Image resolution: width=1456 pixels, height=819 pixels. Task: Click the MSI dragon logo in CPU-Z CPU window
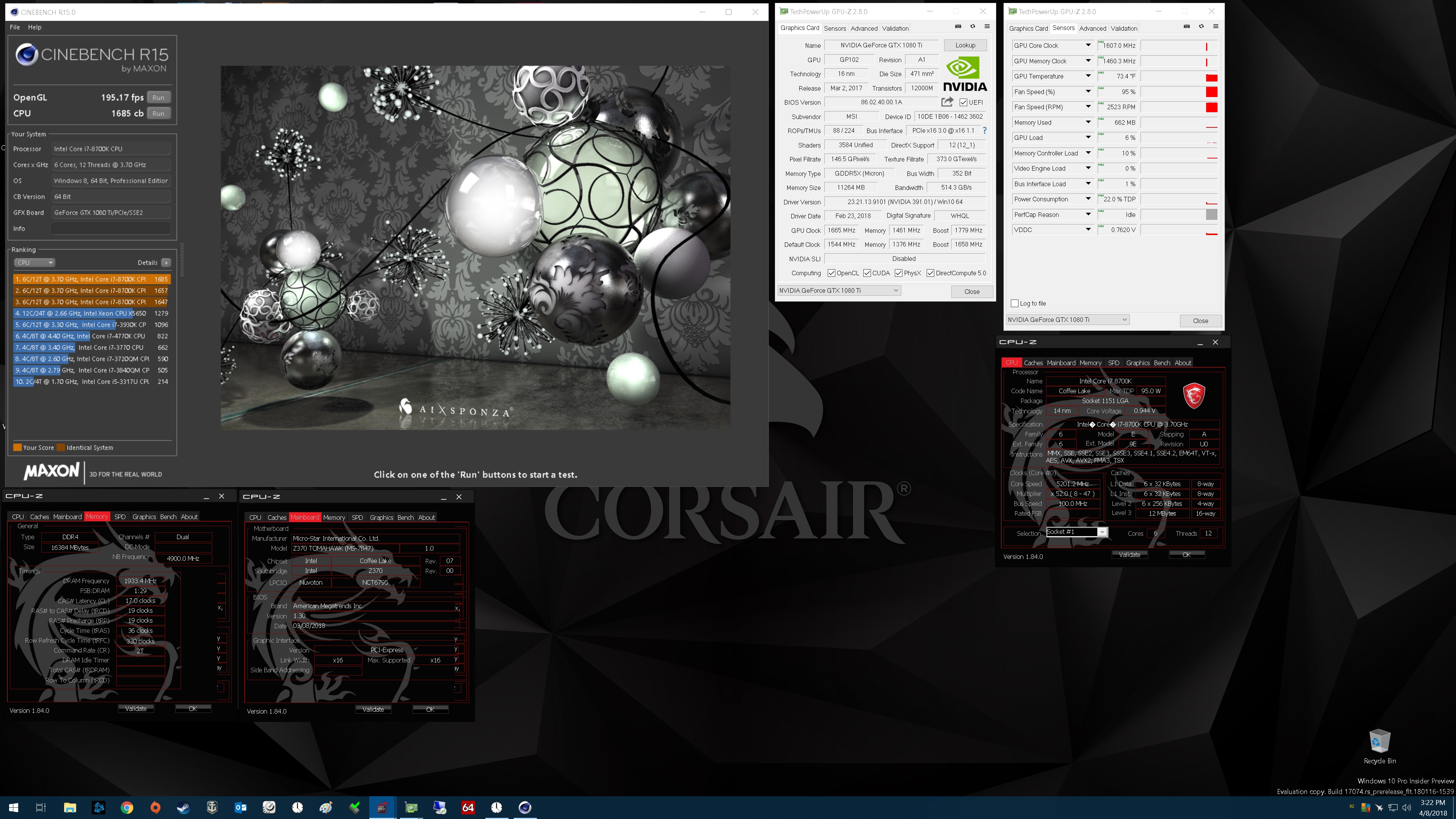coord(1194,395)
